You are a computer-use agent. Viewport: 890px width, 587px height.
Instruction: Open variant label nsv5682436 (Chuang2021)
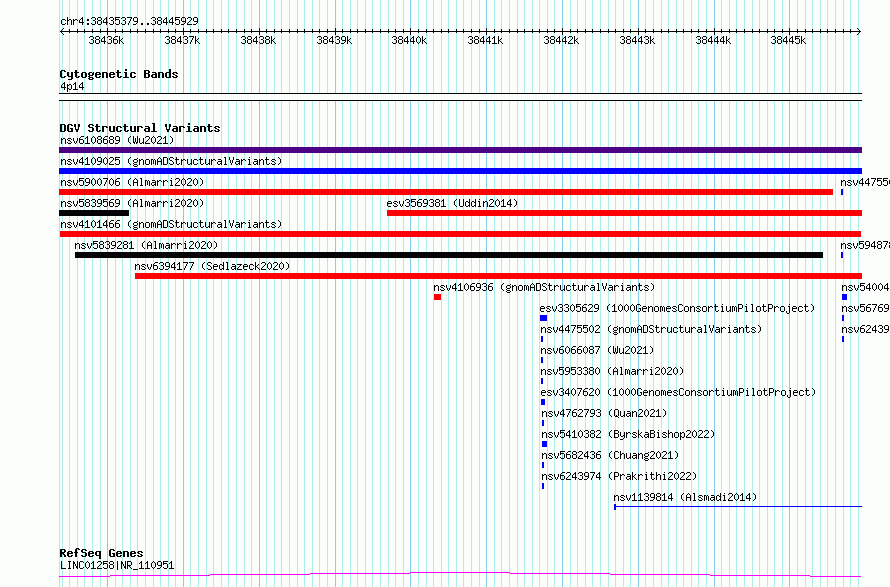coord(610,455)
